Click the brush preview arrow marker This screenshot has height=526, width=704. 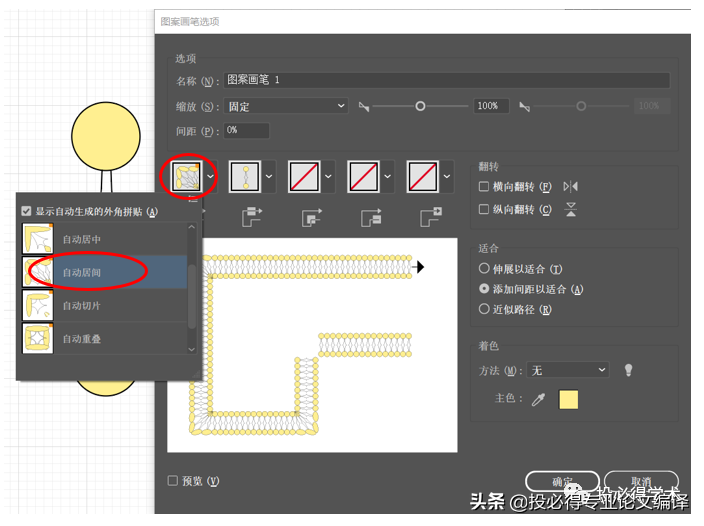419,267
